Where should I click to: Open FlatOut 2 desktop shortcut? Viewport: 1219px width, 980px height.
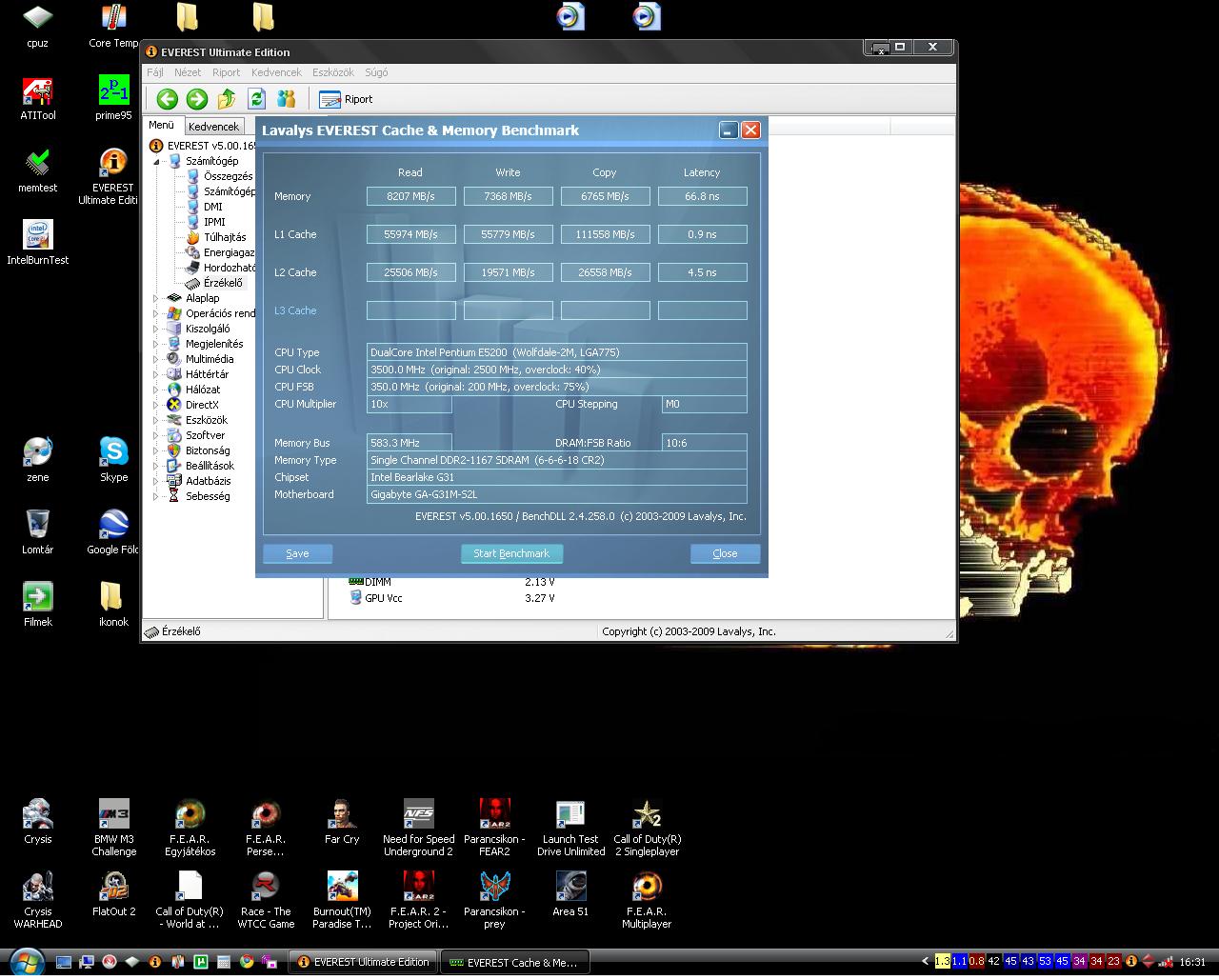(113, 894)
